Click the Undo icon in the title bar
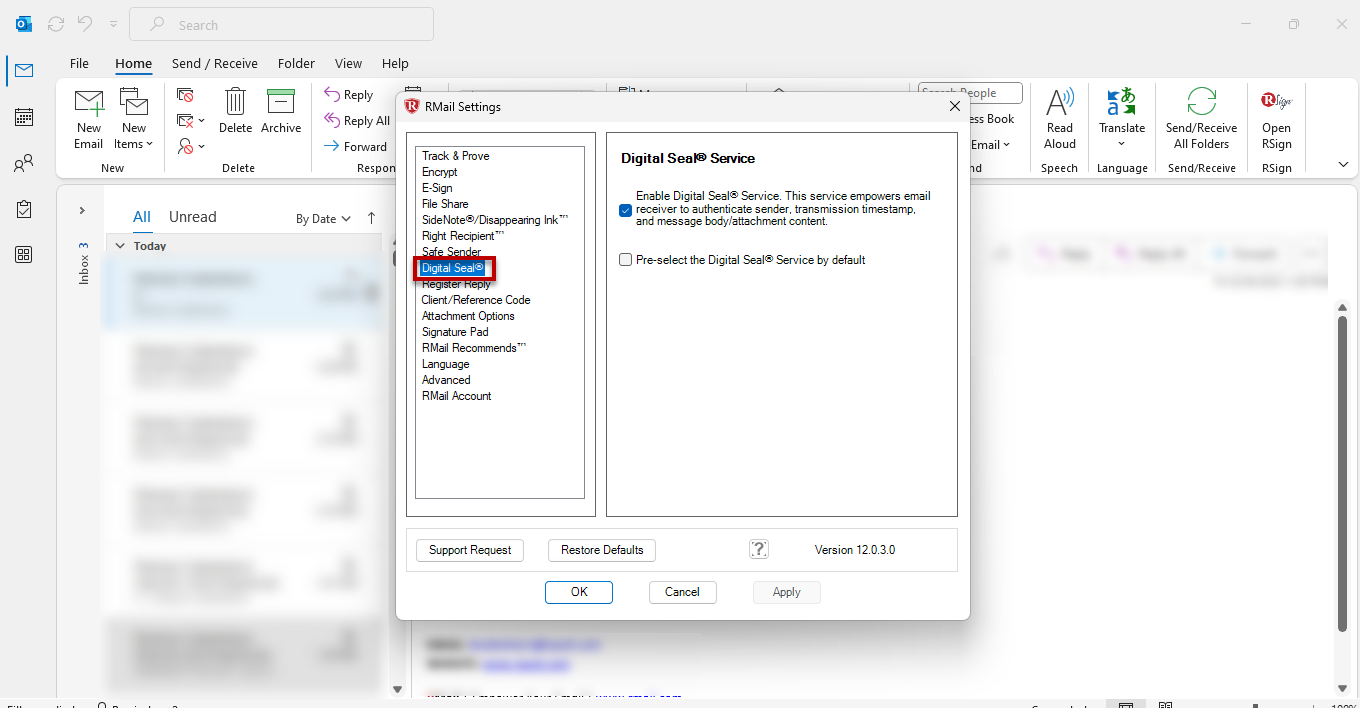Screen dimensions: 1360x708 click(x=85, y=24)
